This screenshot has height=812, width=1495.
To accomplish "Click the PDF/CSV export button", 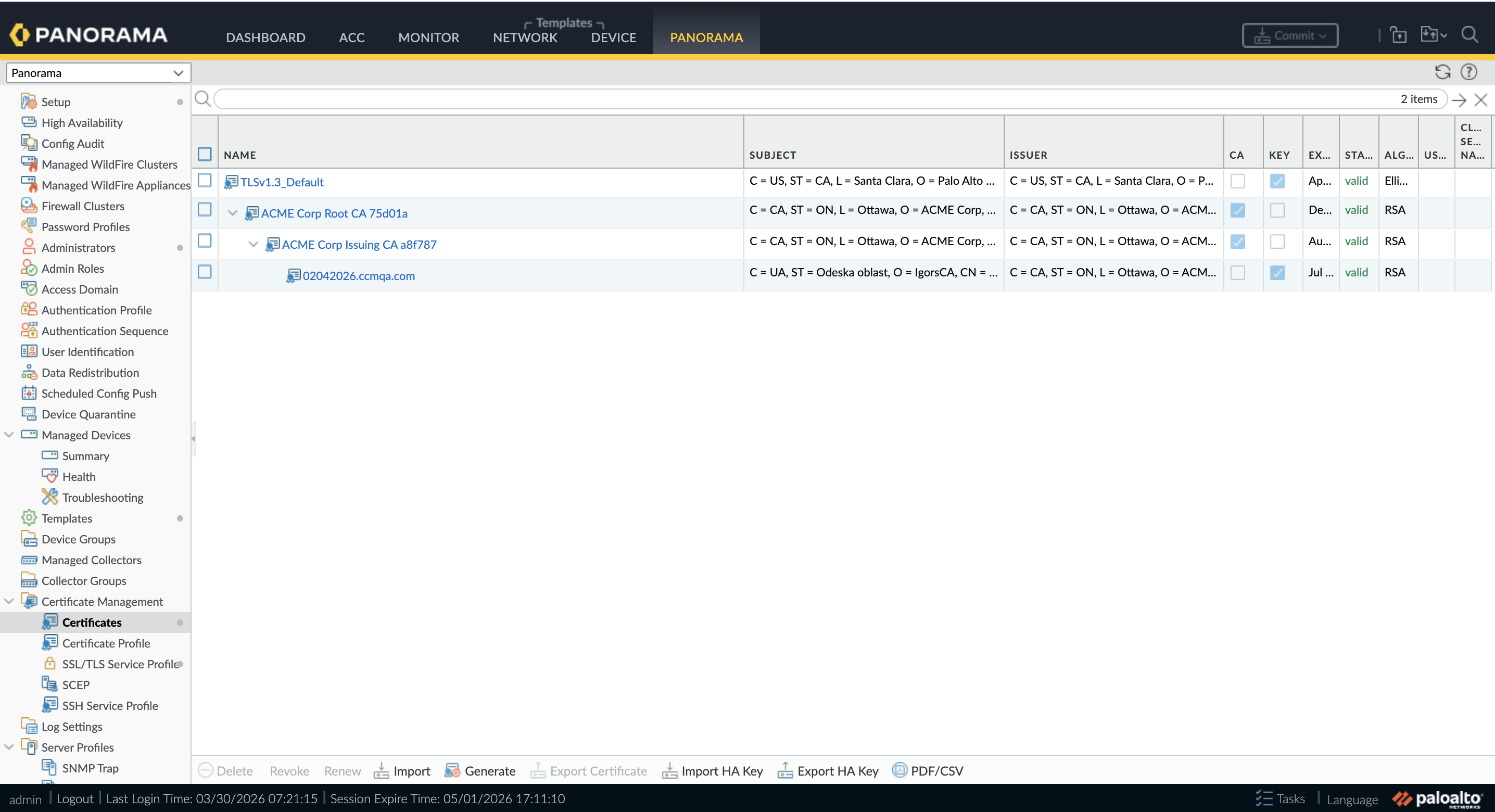I will pyautogui.click(x=928, y=771).
